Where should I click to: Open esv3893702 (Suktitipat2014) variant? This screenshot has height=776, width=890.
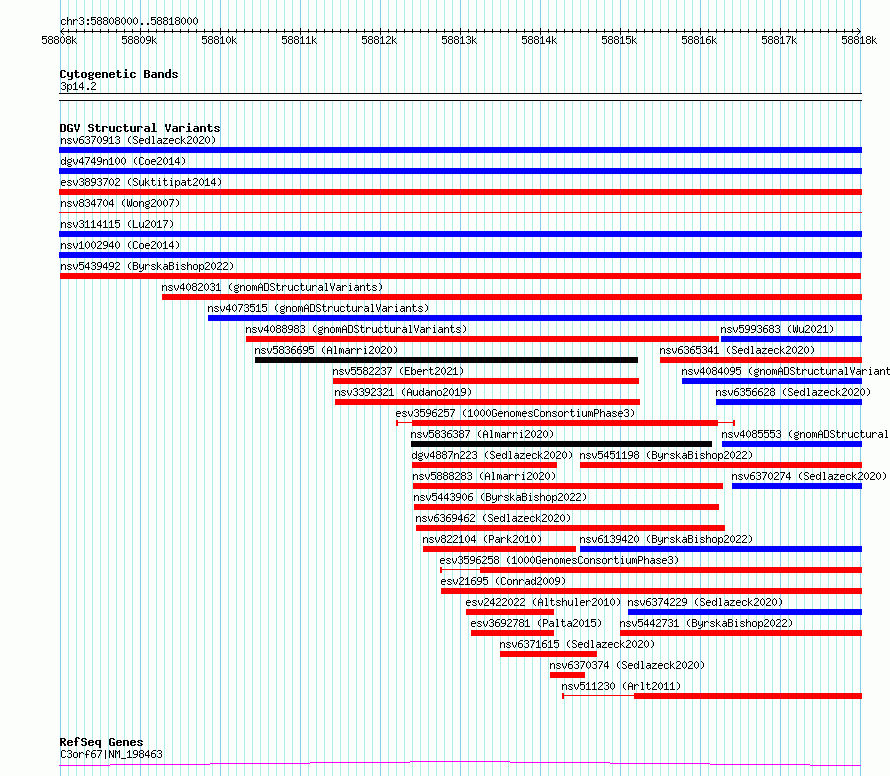click(x=141, y=182)
